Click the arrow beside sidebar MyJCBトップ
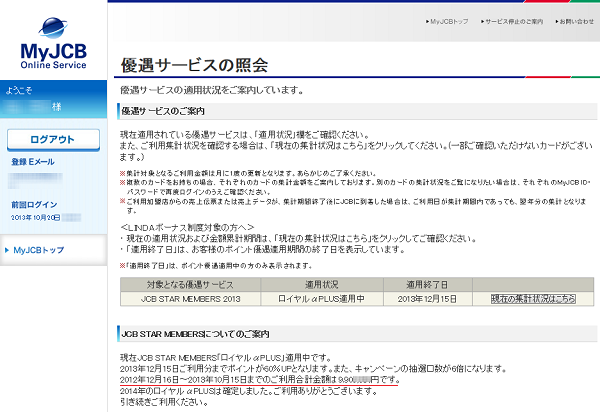Viewport: 600px width, 412px height. pyautogui.click(x=7, y=250)
